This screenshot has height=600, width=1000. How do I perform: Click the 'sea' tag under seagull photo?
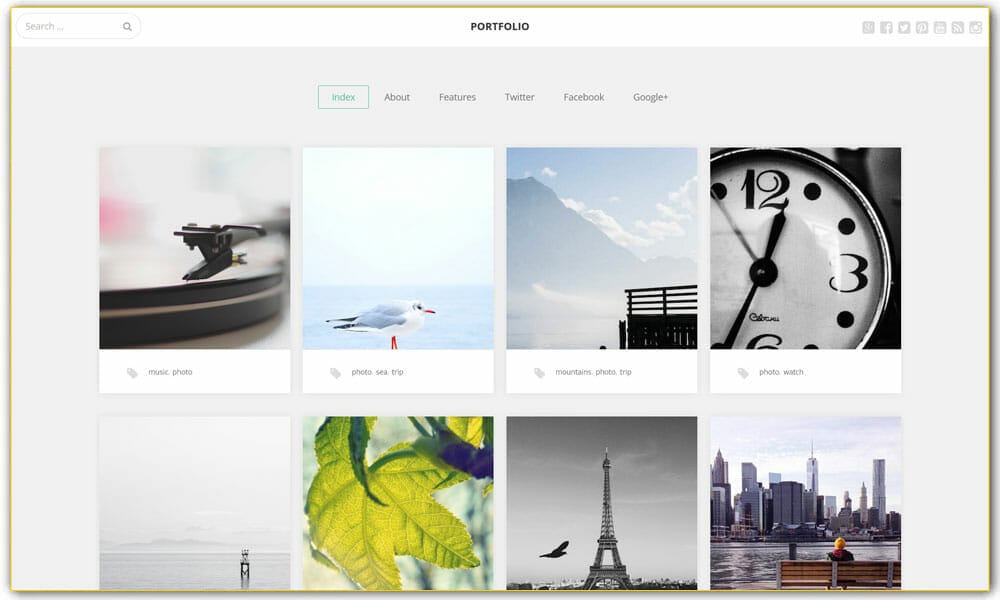click(x=381, y=372)
